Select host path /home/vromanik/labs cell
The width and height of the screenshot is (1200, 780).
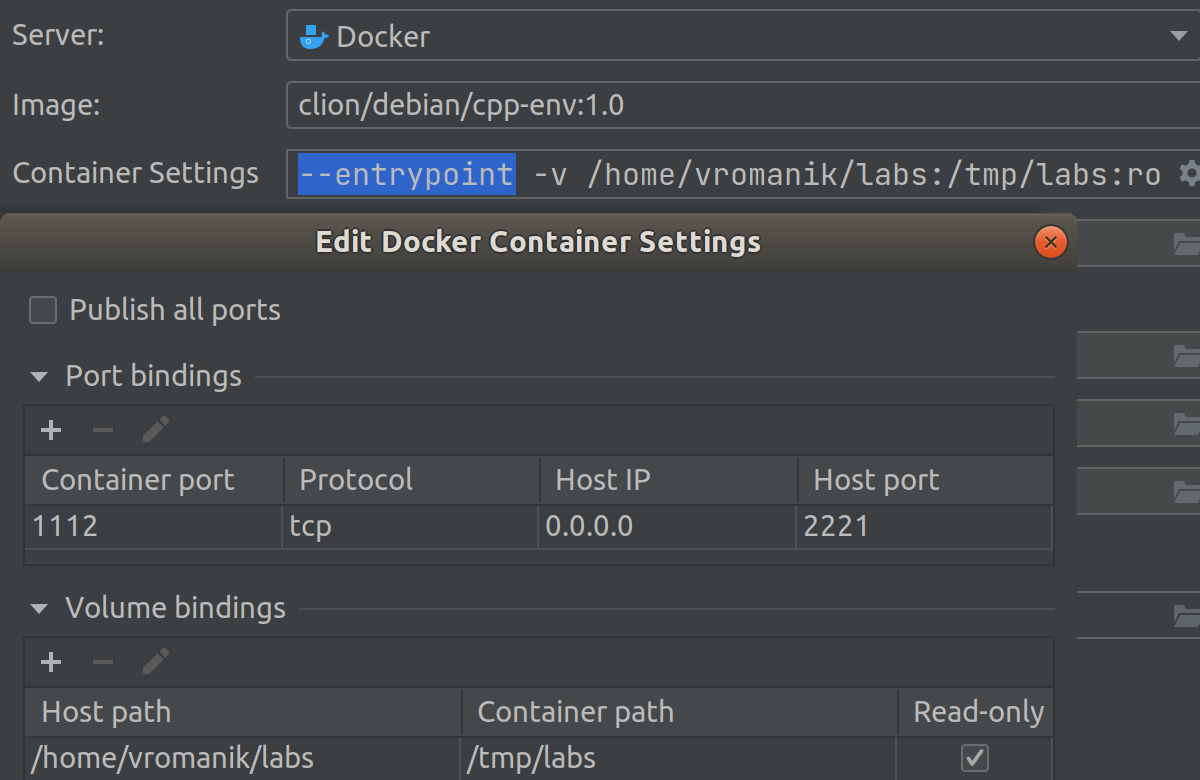click(242, 758)
